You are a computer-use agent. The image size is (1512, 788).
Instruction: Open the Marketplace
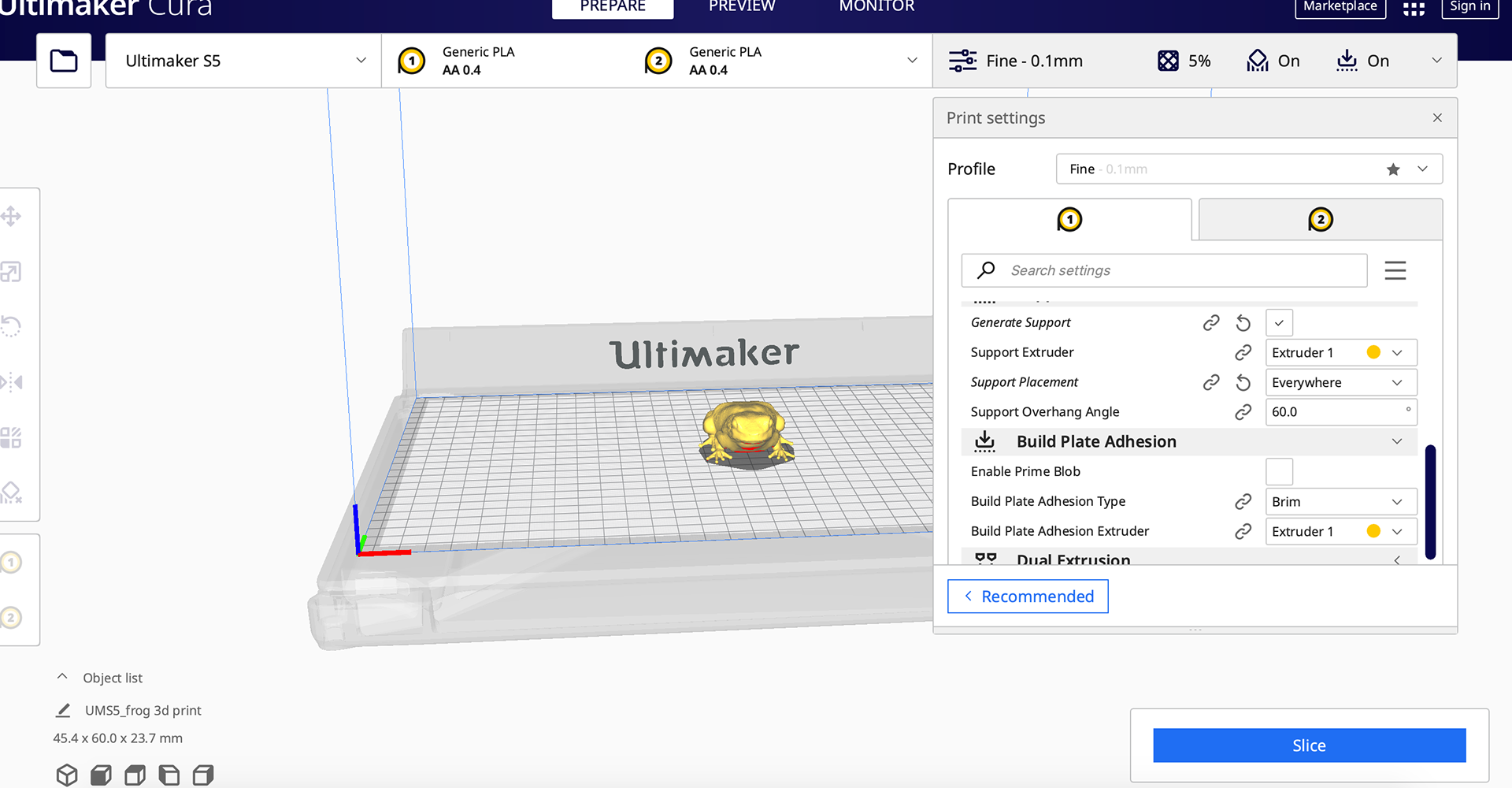[1340, 7]
